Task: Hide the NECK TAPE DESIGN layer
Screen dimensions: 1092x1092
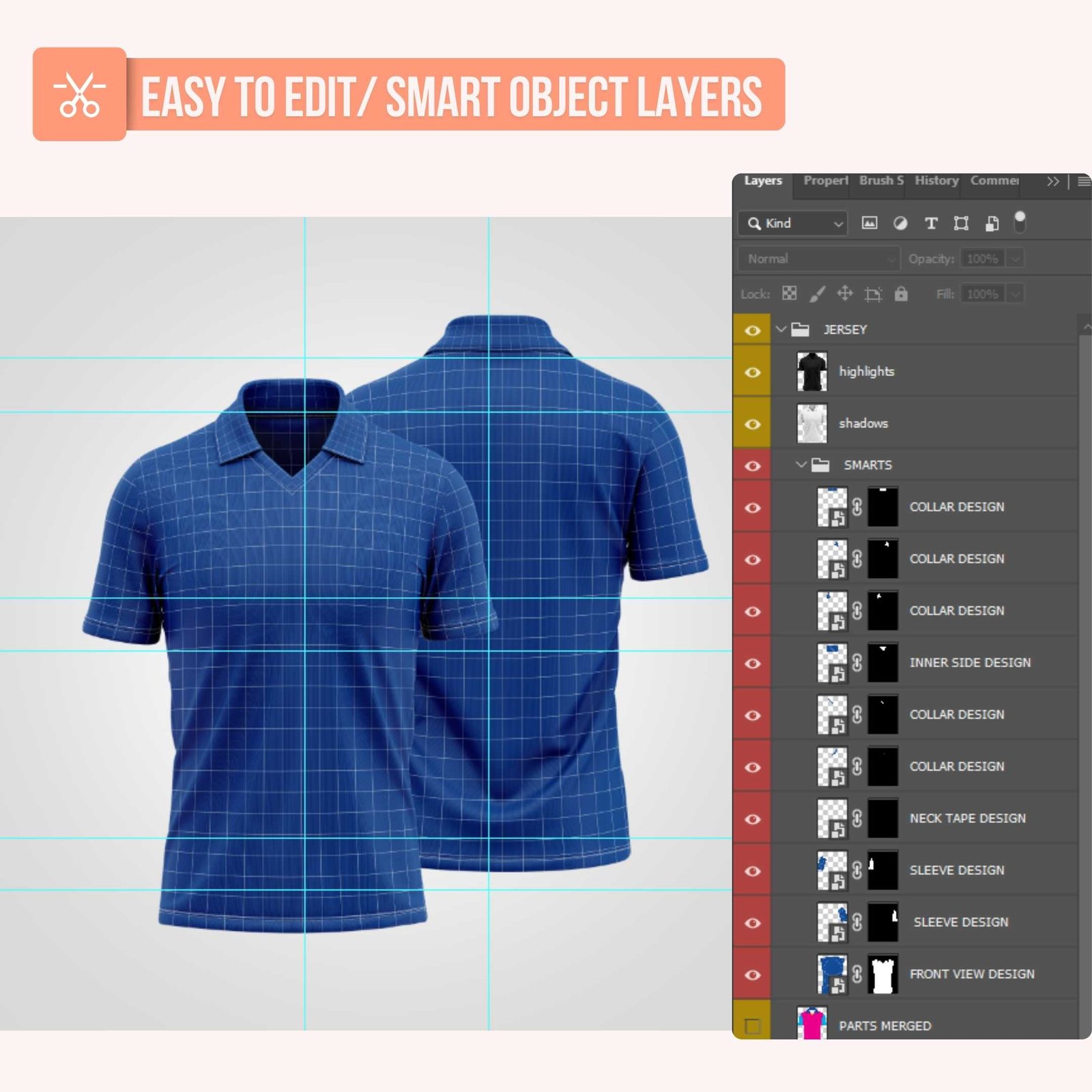Action: (x=752, y=819)
